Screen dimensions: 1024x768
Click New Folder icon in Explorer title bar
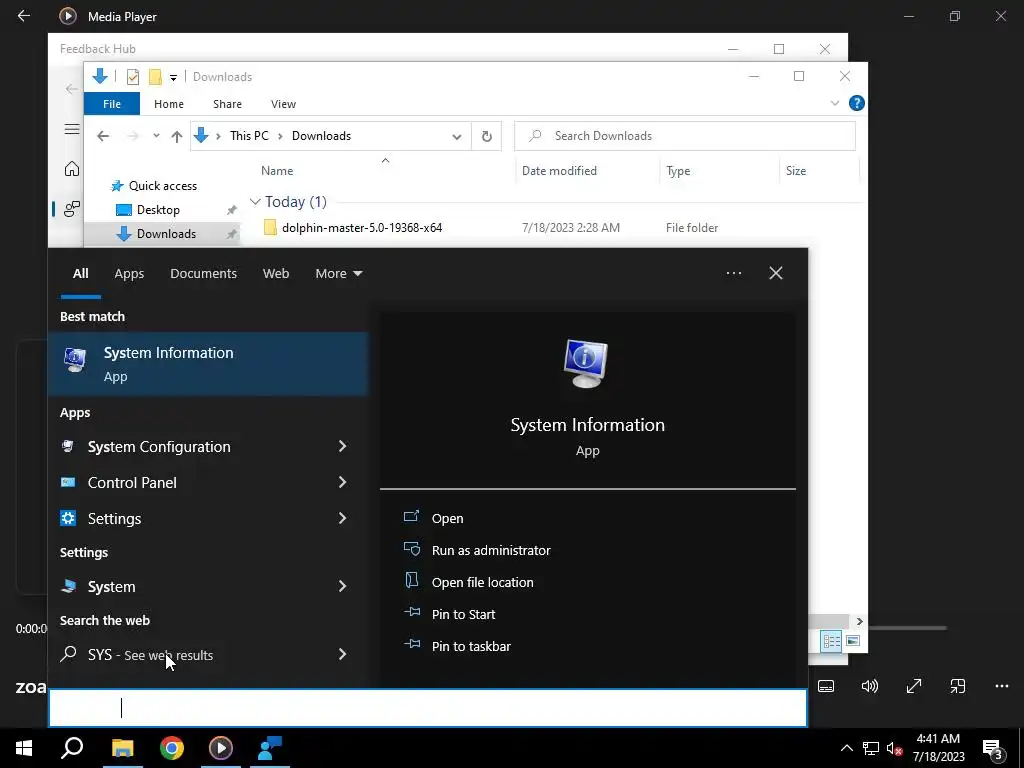coord(155,77)
